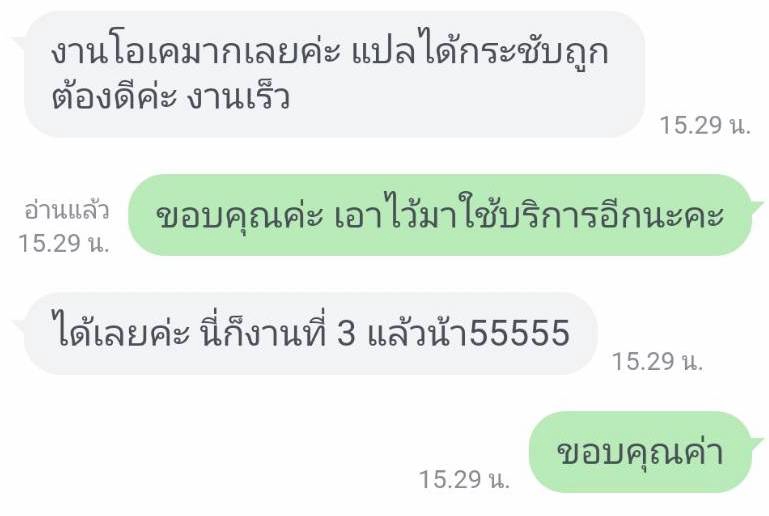Click the number 3 in third message
This screenshot has width=769, height=516.
pos(346,333)
